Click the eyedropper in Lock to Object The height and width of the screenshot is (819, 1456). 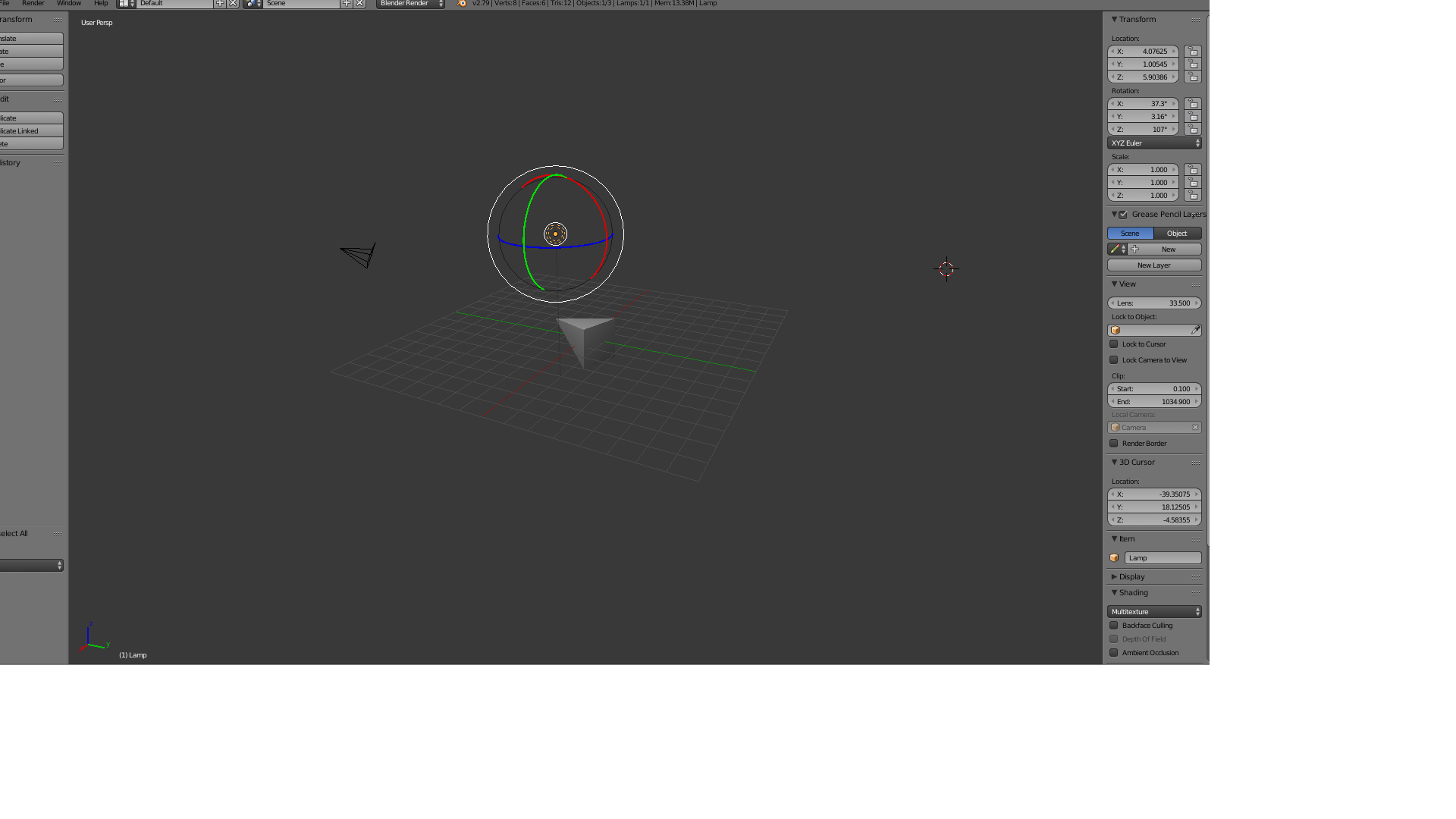[1195, 331]
